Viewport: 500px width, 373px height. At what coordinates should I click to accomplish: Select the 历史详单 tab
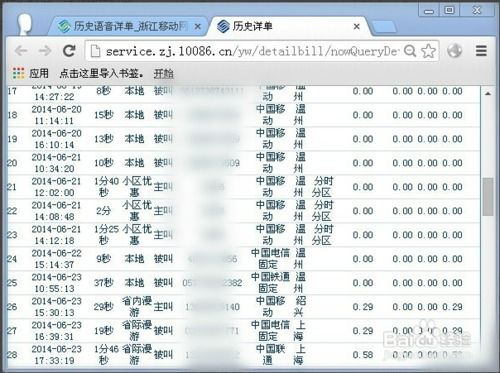pyautogui.click(x=288, y=26)
